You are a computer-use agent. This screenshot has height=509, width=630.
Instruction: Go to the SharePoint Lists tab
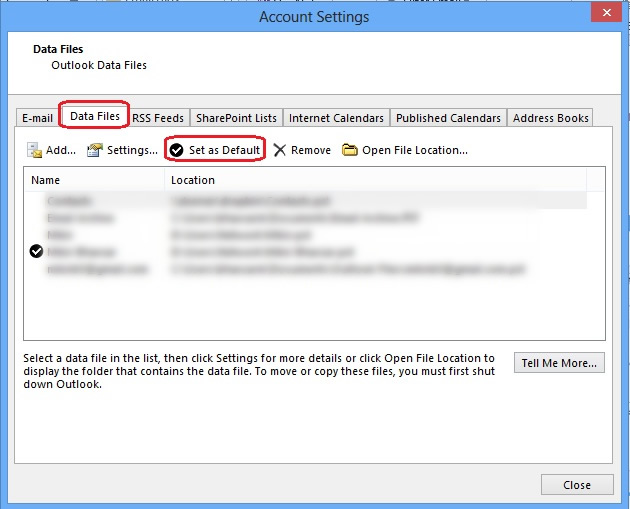(236, 118)
